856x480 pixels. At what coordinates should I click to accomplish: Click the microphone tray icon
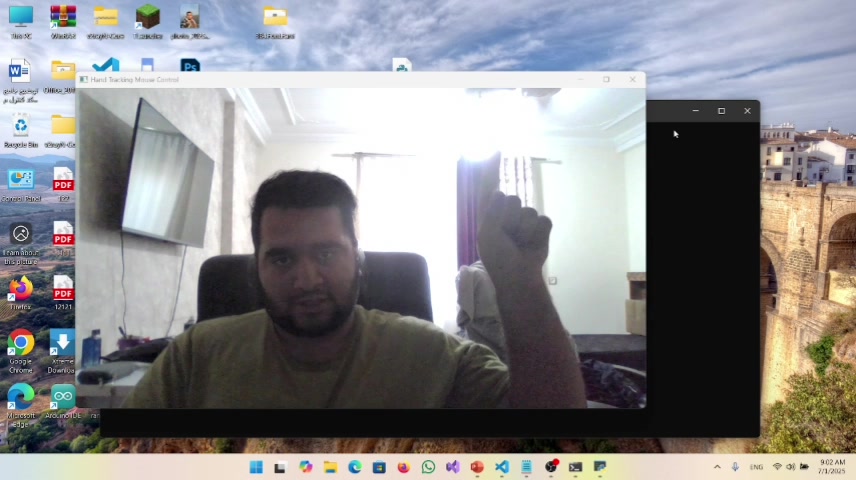pos(735,467)
